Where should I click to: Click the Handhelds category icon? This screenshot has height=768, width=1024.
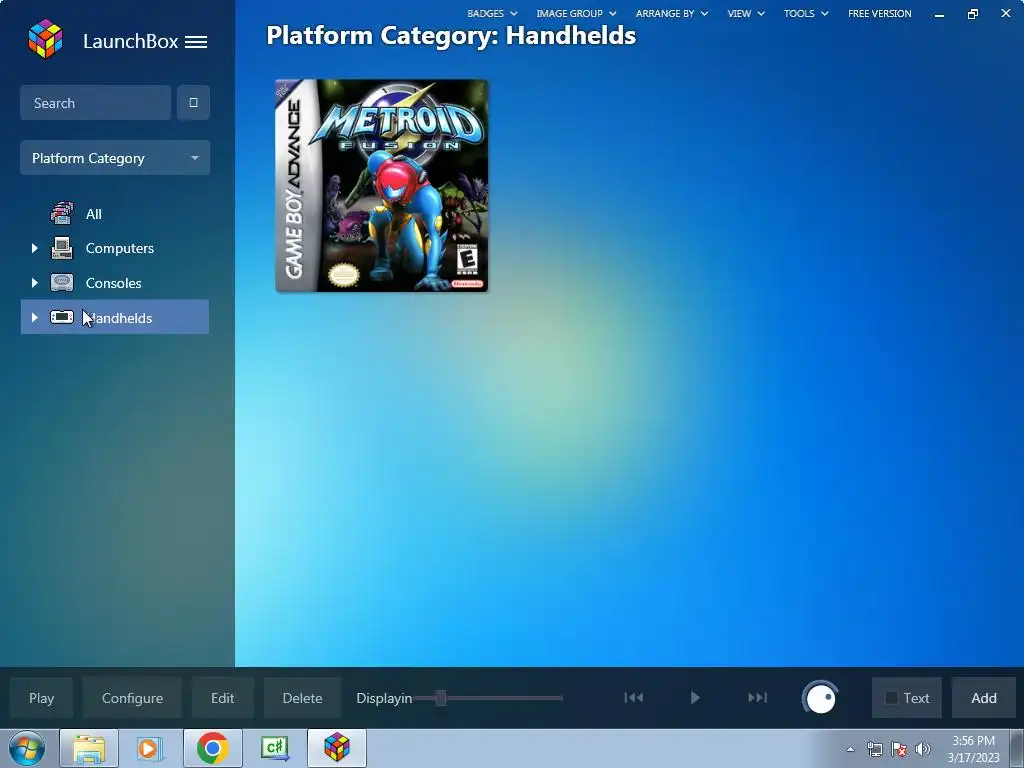pyautogui.click(x=62, y=317)
